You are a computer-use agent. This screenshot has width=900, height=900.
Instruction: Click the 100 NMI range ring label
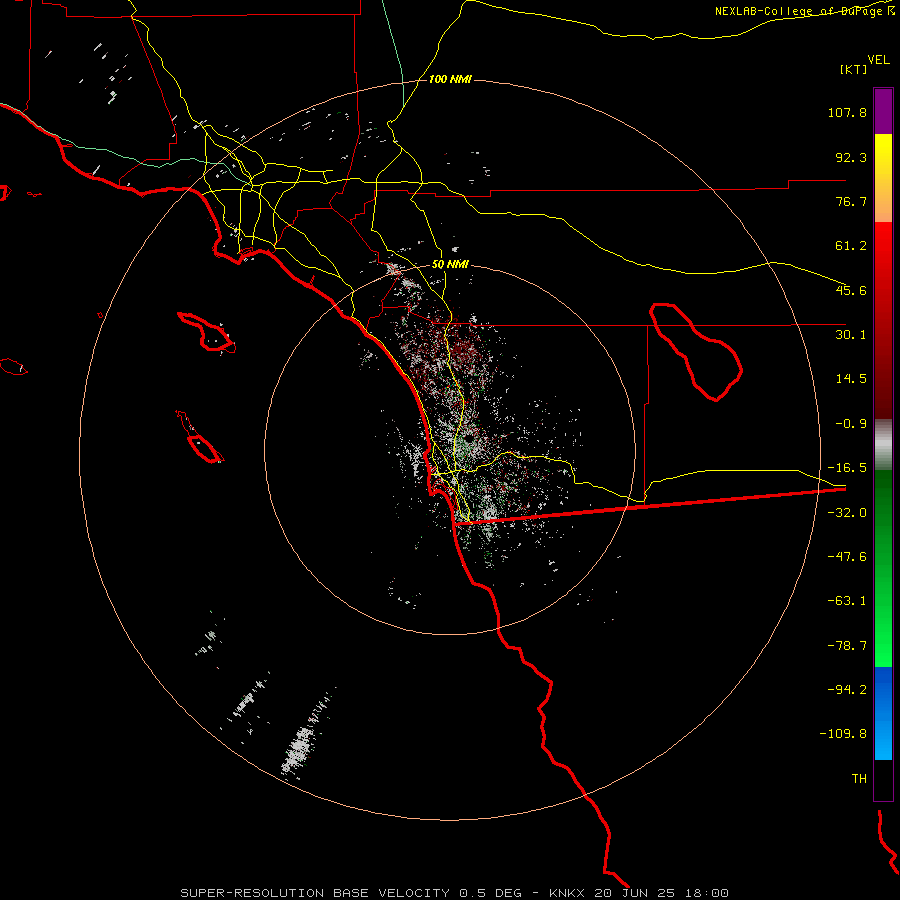pyautogui.click(x=450, y=79)
